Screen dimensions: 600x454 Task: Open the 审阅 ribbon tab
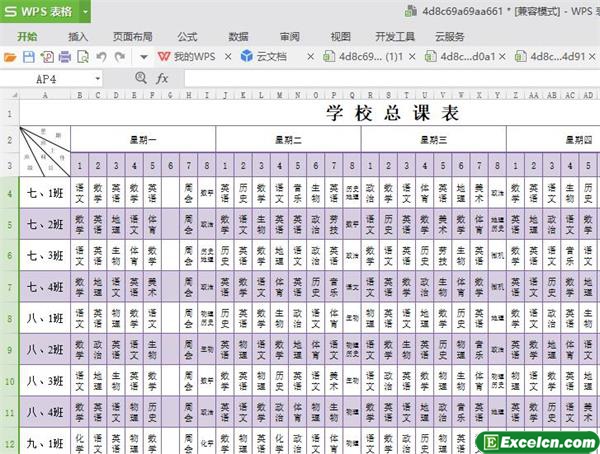tap(290, 37)
